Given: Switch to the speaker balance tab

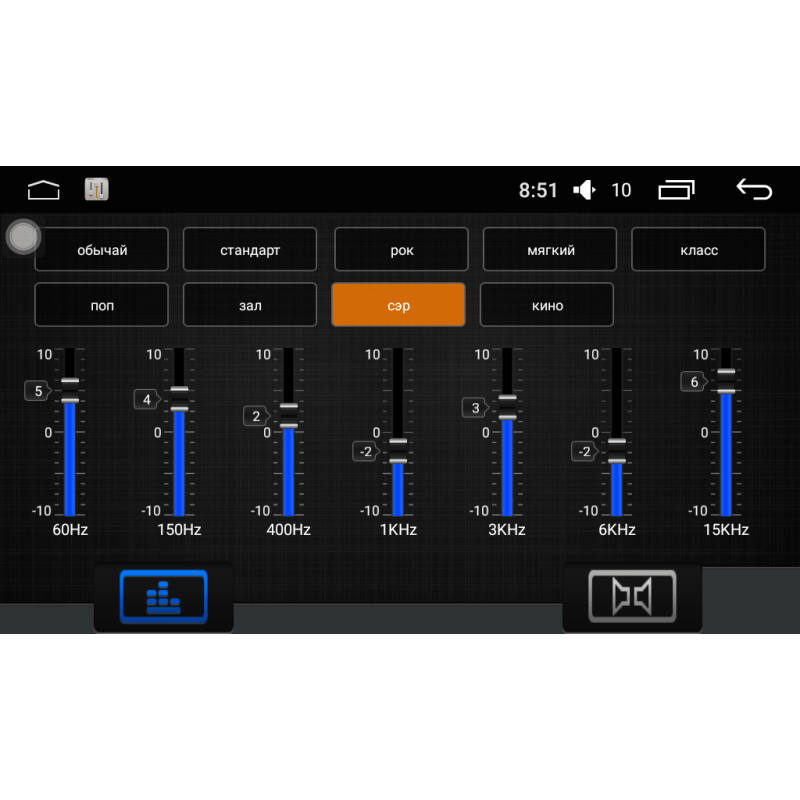Looking at the screenshot, I should click(x=632, y=596).
